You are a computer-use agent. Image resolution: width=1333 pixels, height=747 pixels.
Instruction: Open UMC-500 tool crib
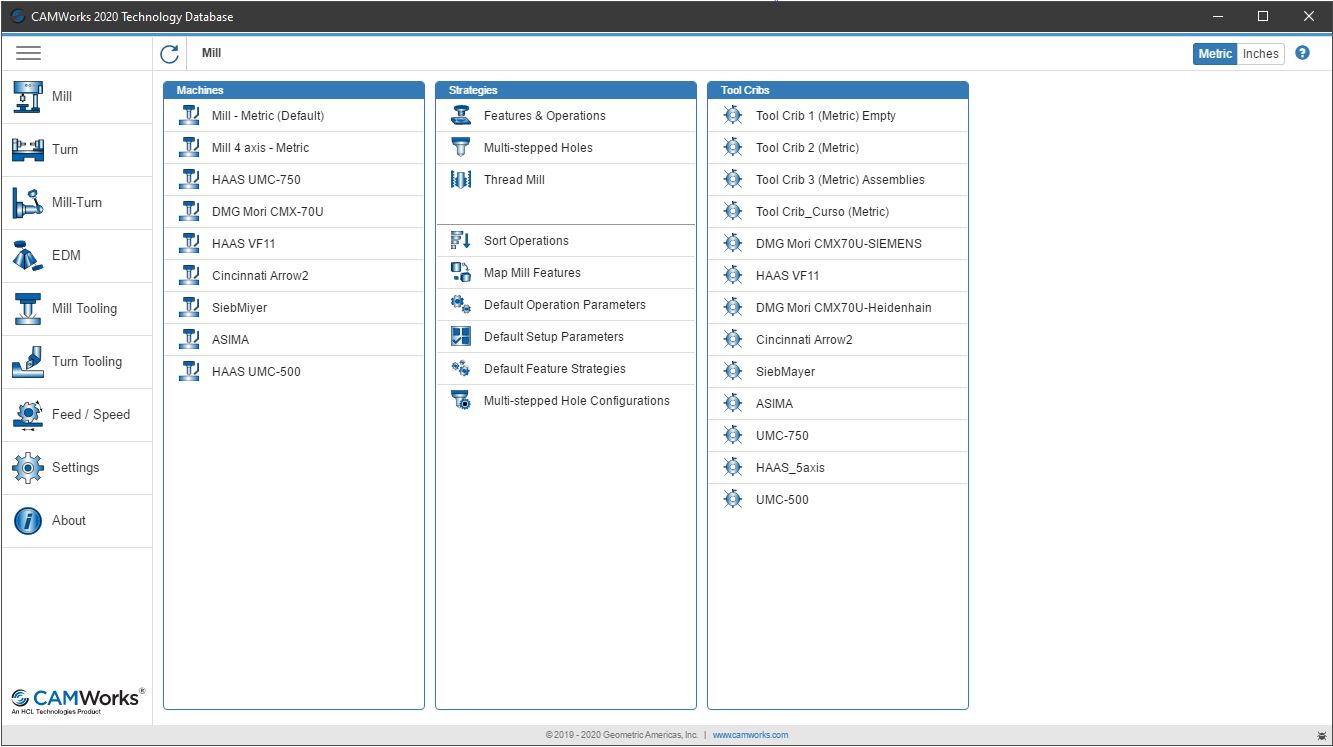pos(838,500)
